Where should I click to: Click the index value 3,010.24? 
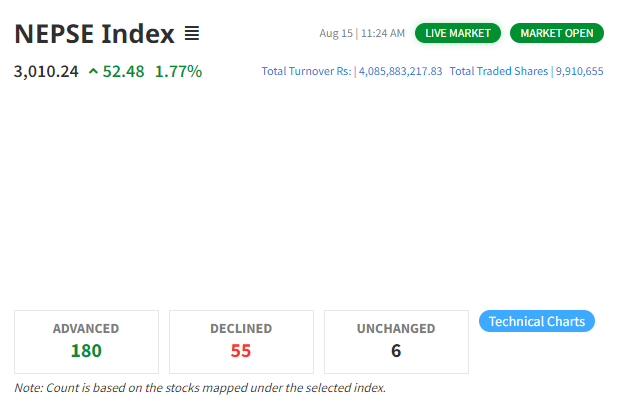(x=46, y=72)
